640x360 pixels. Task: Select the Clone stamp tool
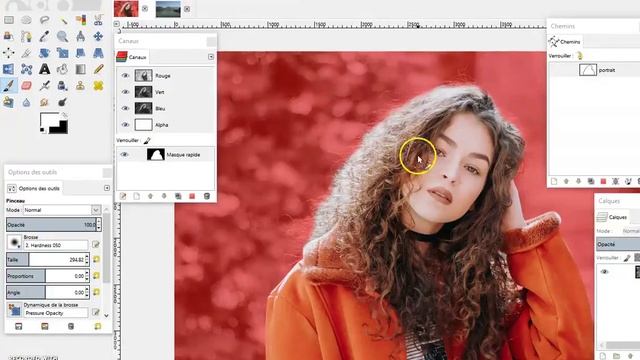(x=80, y=85)
